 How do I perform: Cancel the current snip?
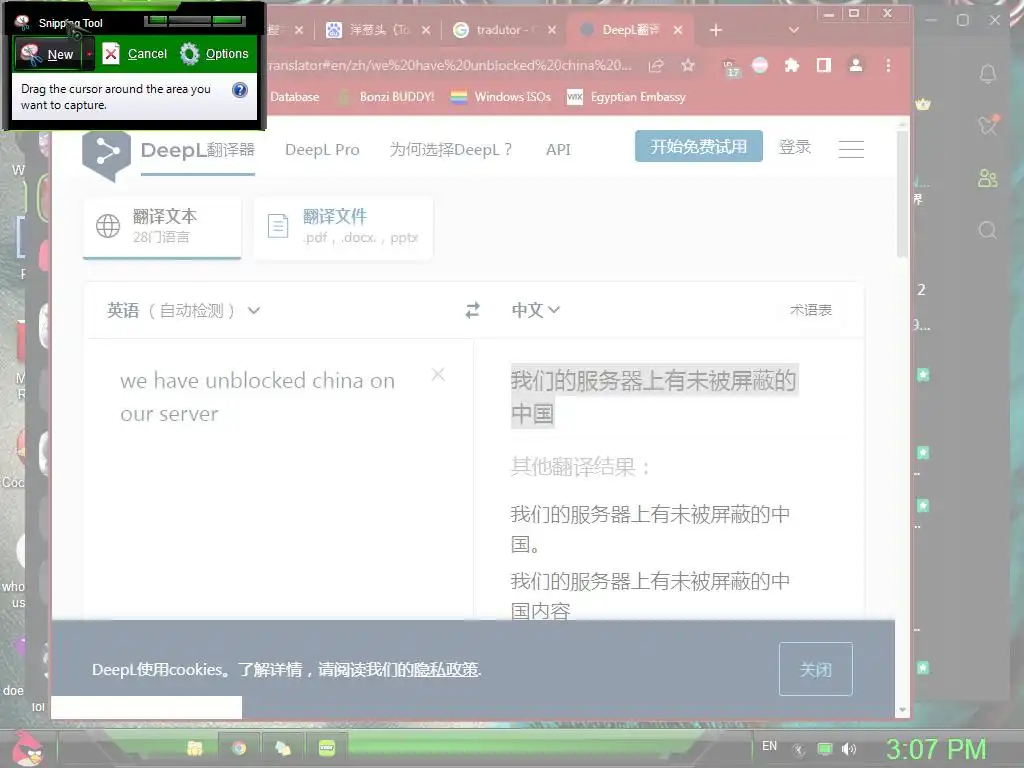pyautogui.click(x=135, y=54)
